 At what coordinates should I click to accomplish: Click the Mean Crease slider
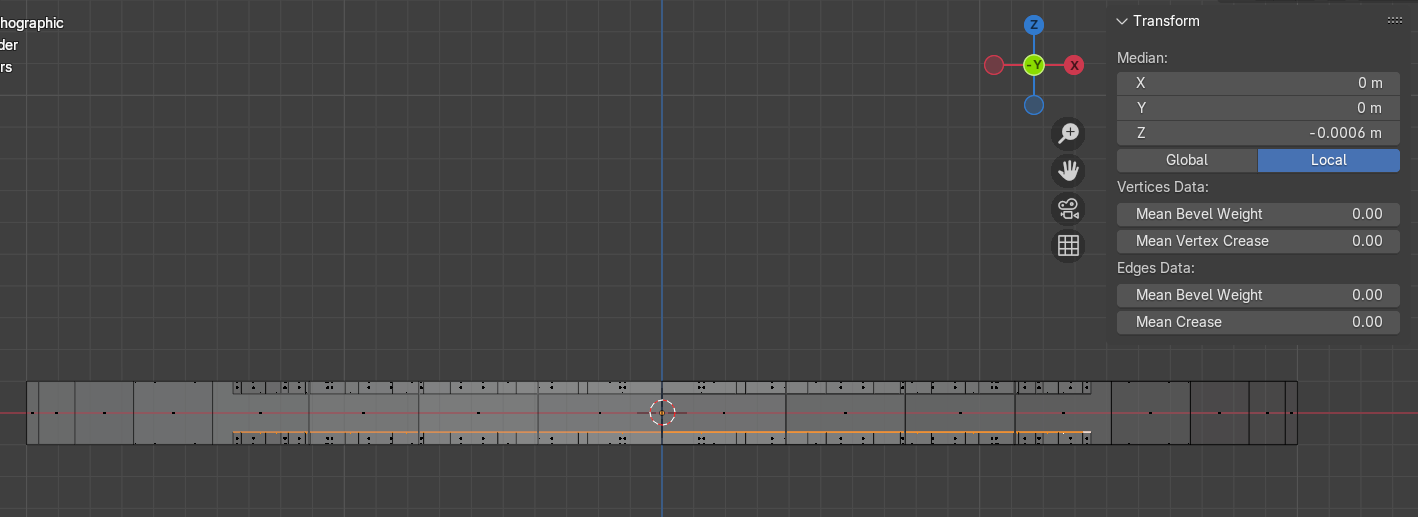(1258, 322)
